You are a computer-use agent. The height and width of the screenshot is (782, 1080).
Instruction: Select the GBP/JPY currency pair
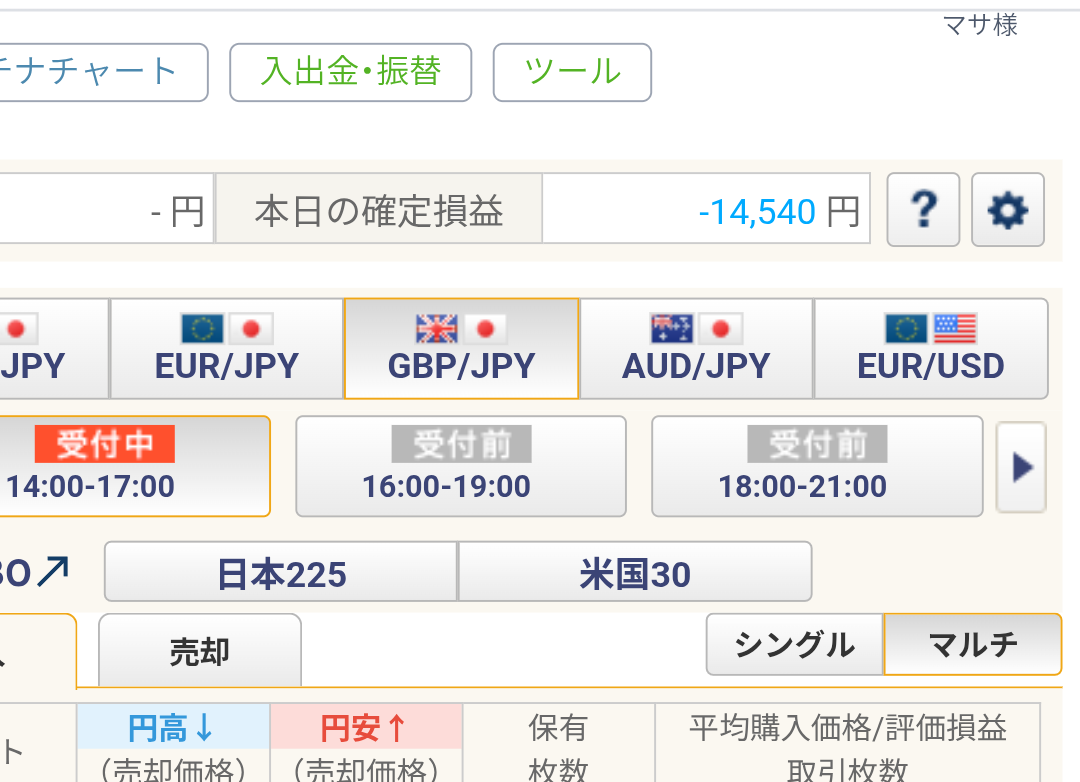pos(461,348)
